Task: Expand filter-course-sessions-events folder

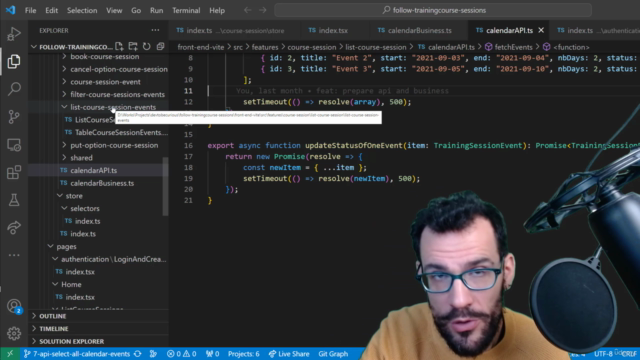Action: point(113,94)
